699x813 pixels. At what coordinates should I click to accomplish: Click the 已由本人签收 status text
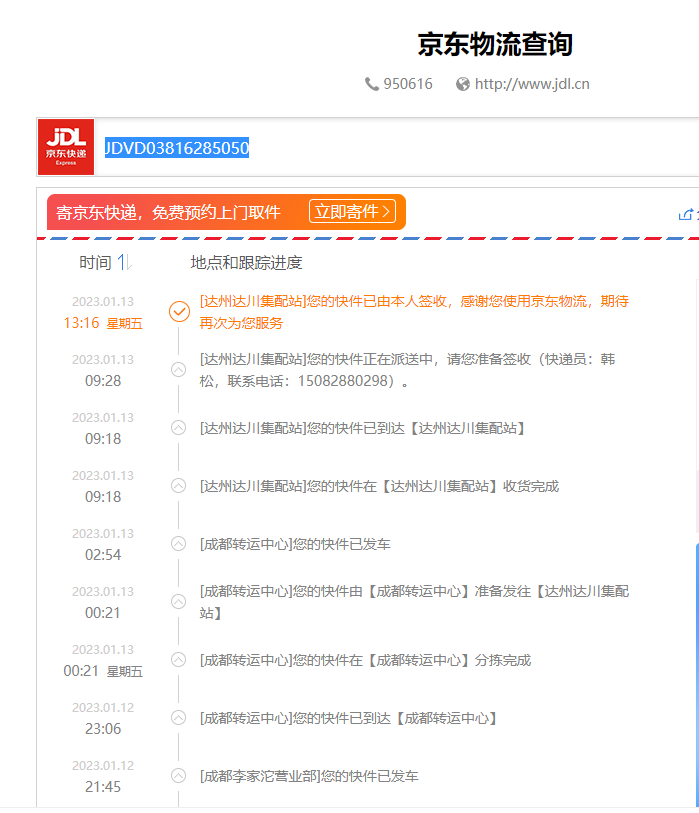tap(414, 312)
